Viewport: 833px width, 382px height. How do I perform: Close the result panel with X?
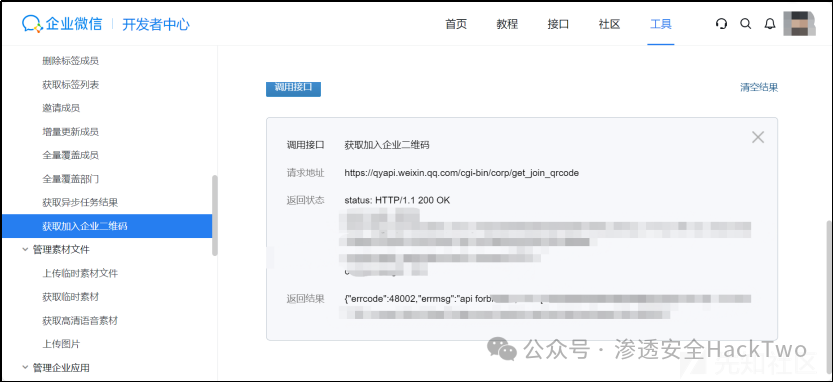pyautogui.click(x=758, y=137)
